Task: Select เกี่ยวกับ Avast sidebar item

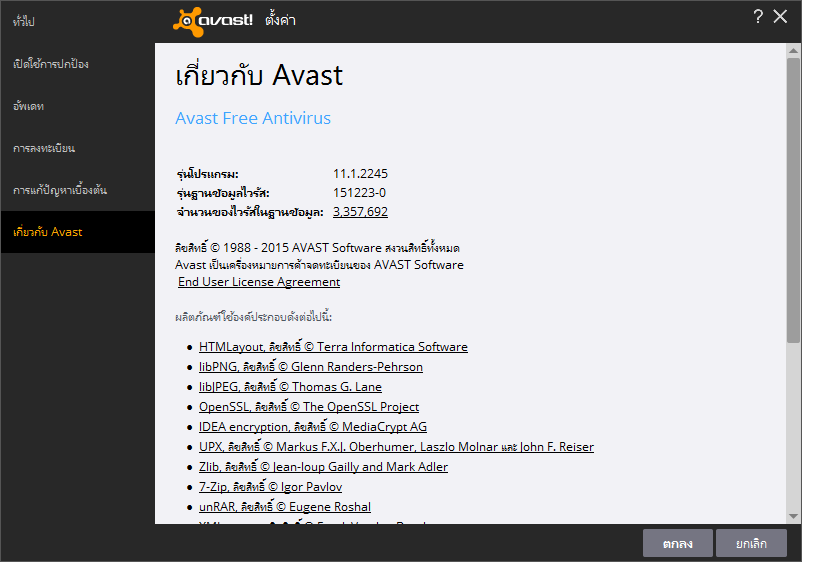Action: click(77, 232)
